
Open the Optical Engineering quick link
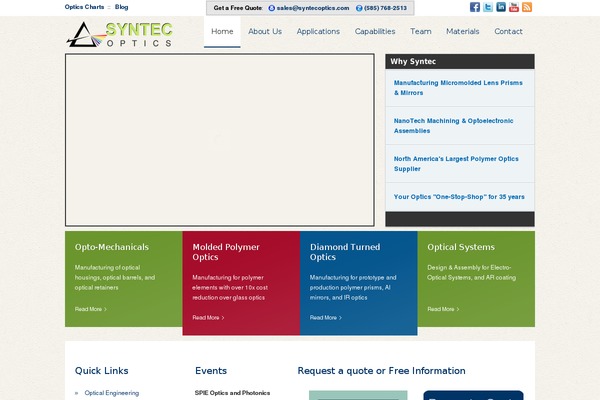(x=112, y=393)
